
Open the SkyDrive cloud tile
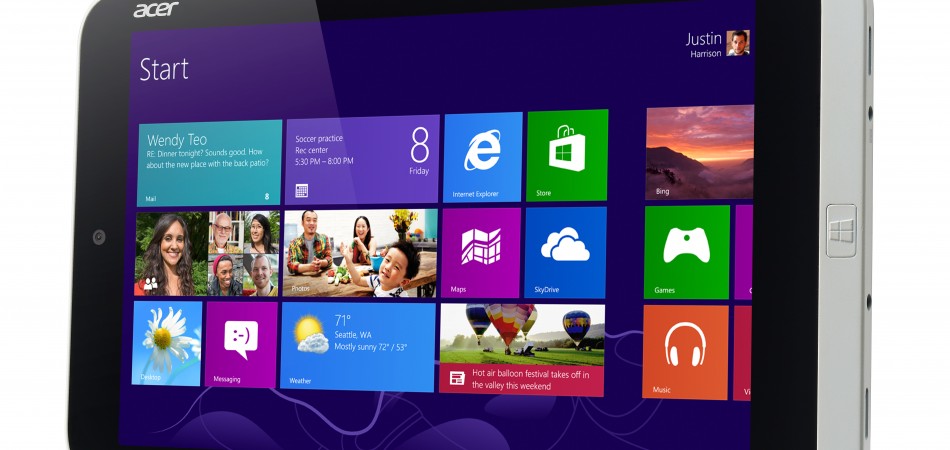click(x=565, y=252)
